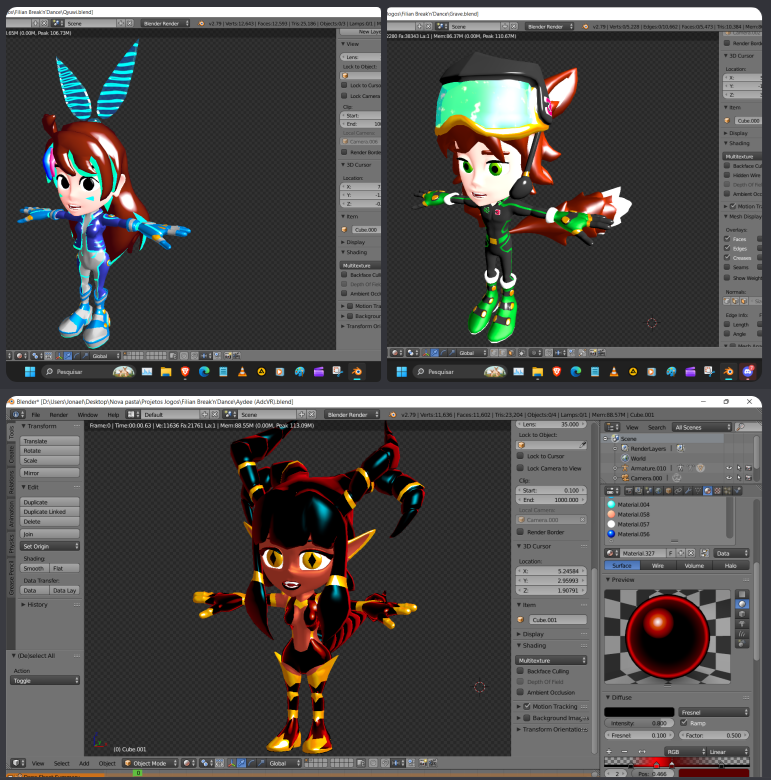Expand the Display panel in bottom window
The image size is (771, 780).
coord(530,634)
